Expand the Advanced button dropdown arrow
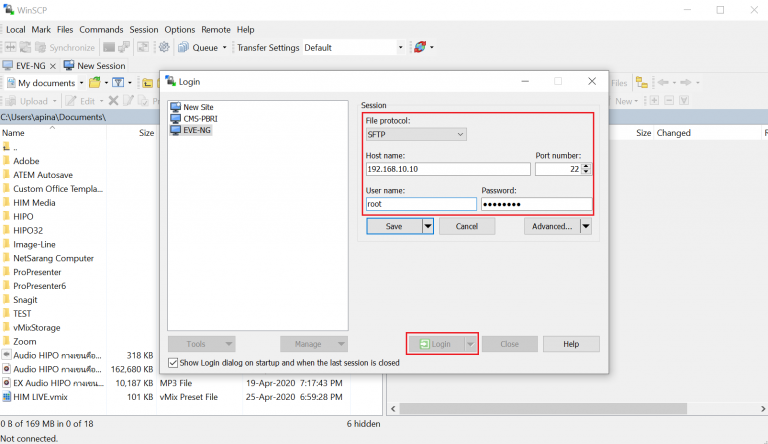Screen dimensions: 768x444 (586, 227)
